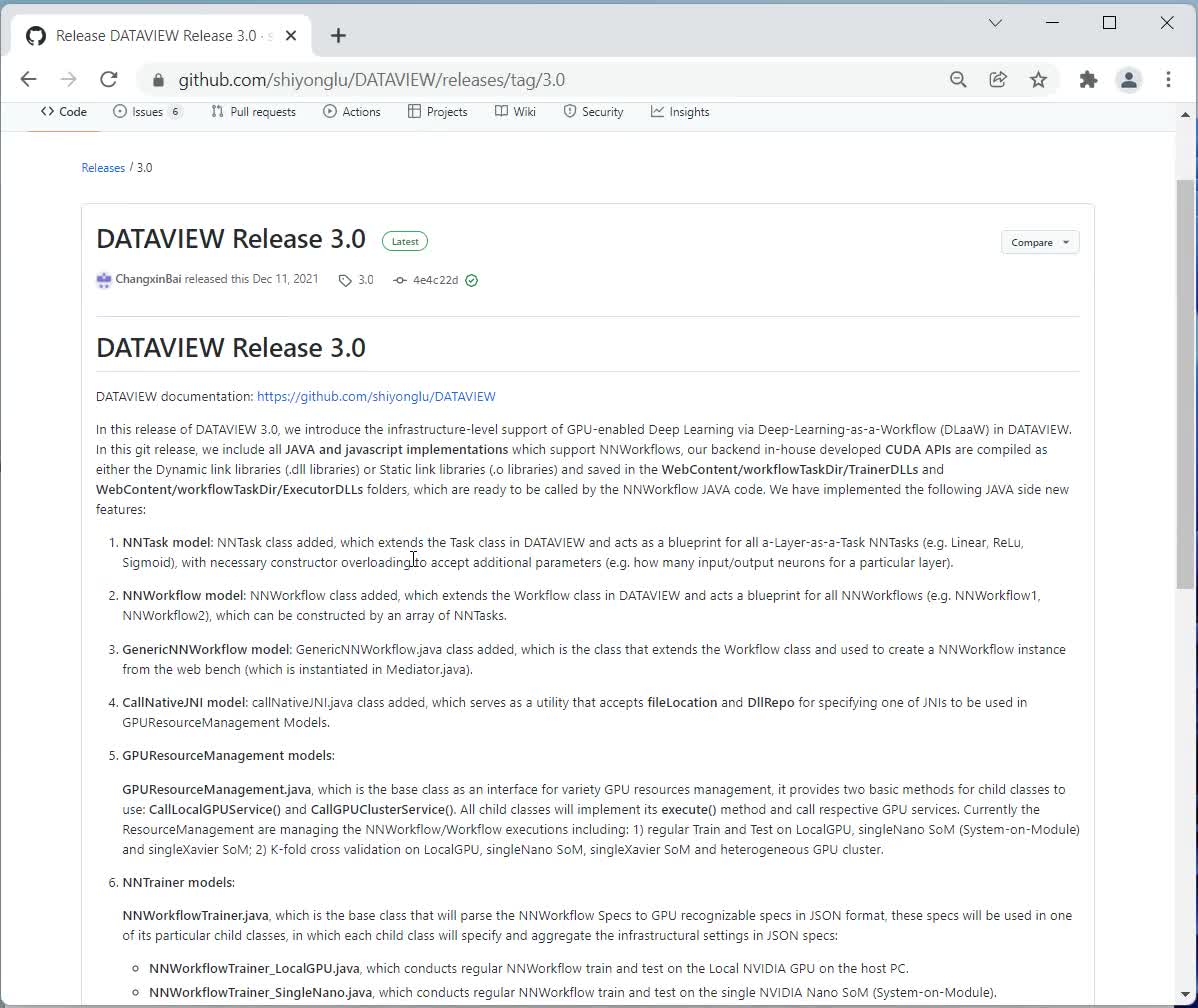1198x1008 pixels.
Task: Go forward in browser history
Action: (x=68, y=79)
